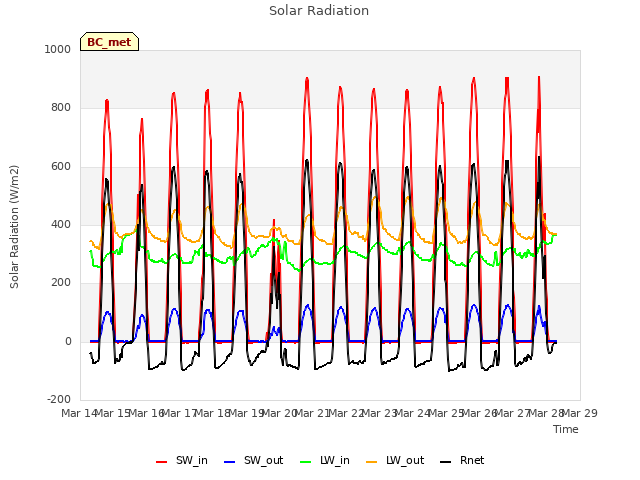Click the BC_met label badge
This screenshot has width=640, height=480.
[109, 42]
